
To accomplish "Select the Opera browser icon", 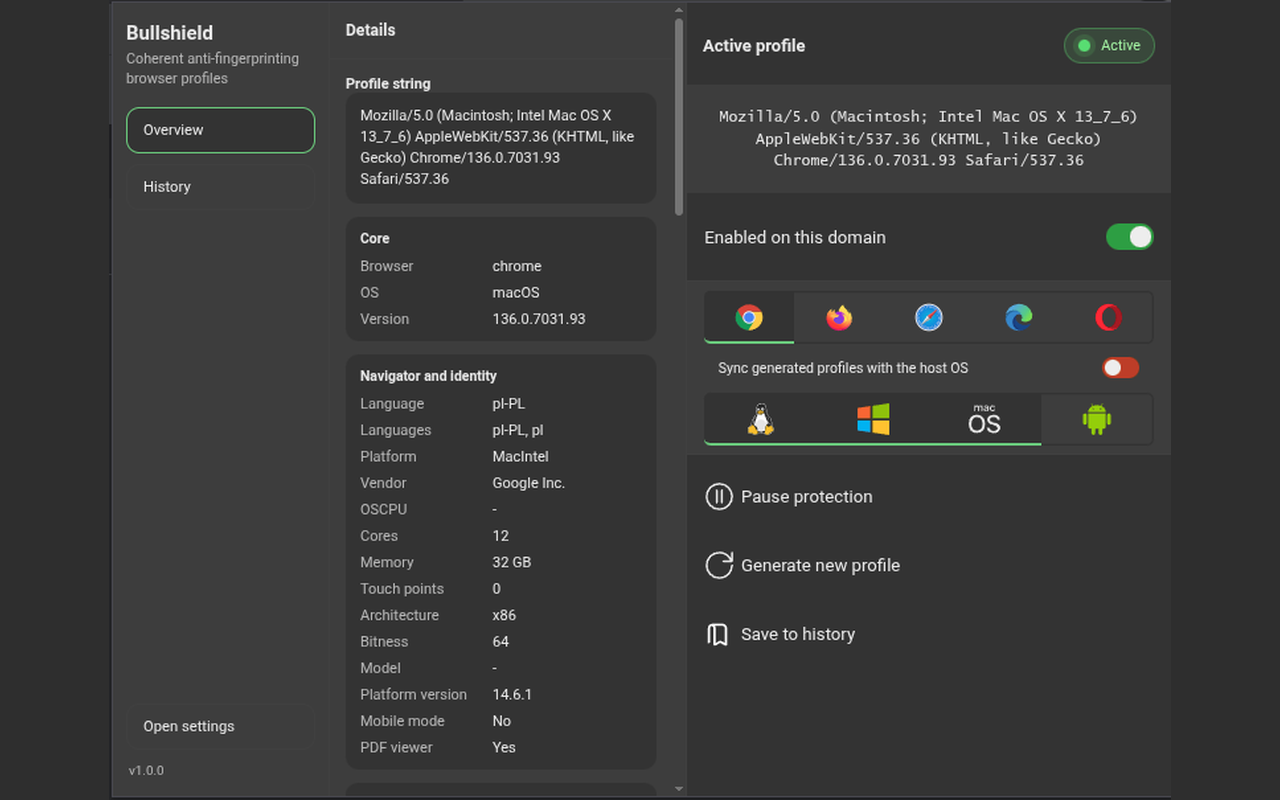I will [x=1108, y=318].
